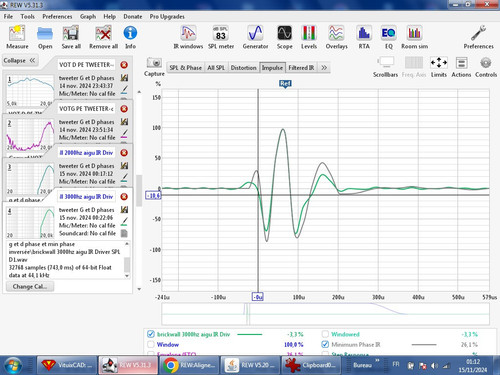
Task: Delete the 2000hz aigu IR Driv measurement
Action: pyautogui.click(x=124, y=153)
